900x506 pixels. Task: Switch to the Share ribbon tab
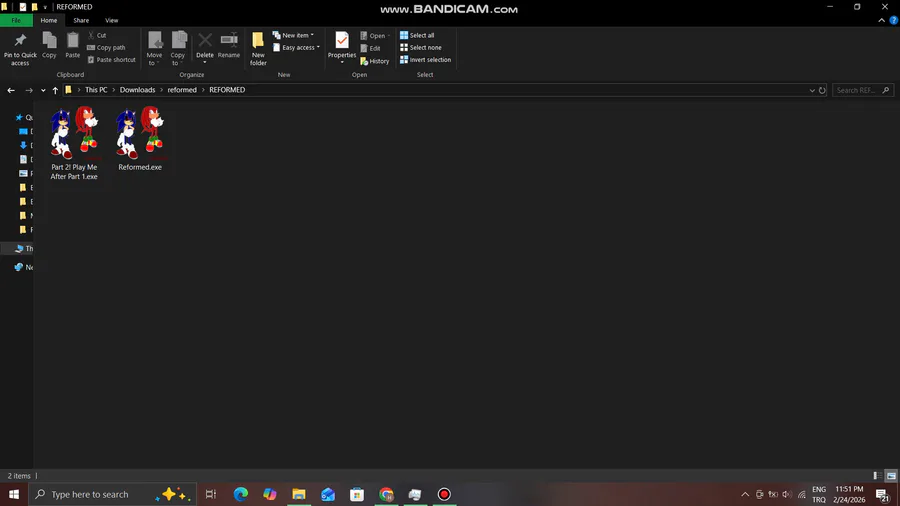click(x=81, y=20)
